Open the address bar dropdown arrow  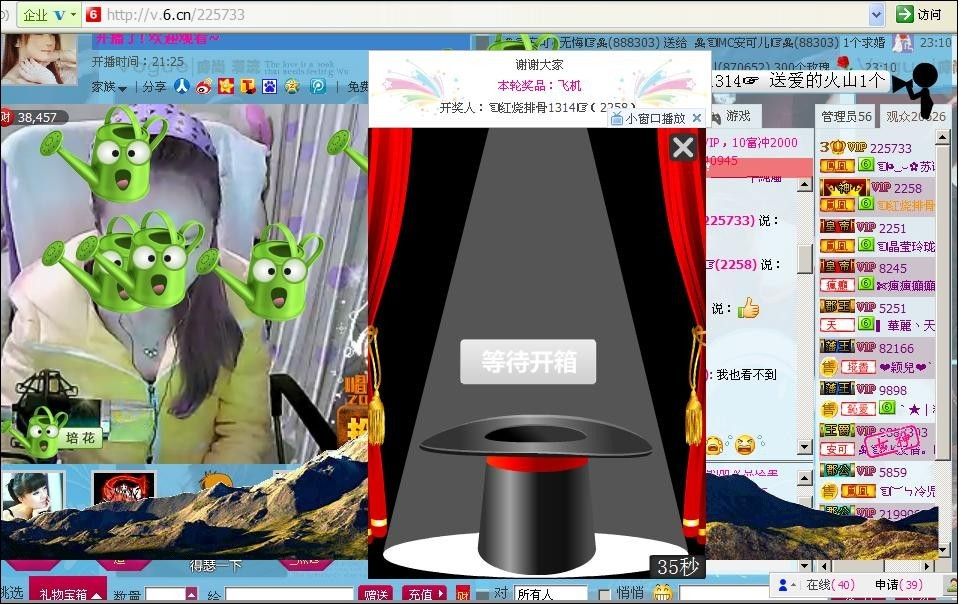[x=876, y=14]
